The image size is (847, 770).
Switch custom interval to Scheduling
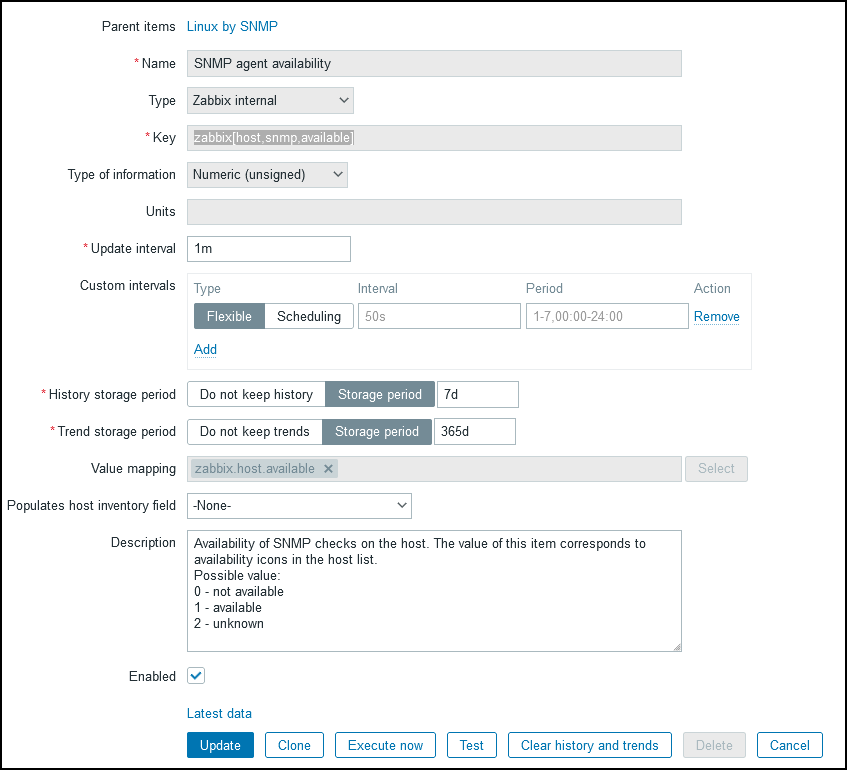(x=309, y=316)
